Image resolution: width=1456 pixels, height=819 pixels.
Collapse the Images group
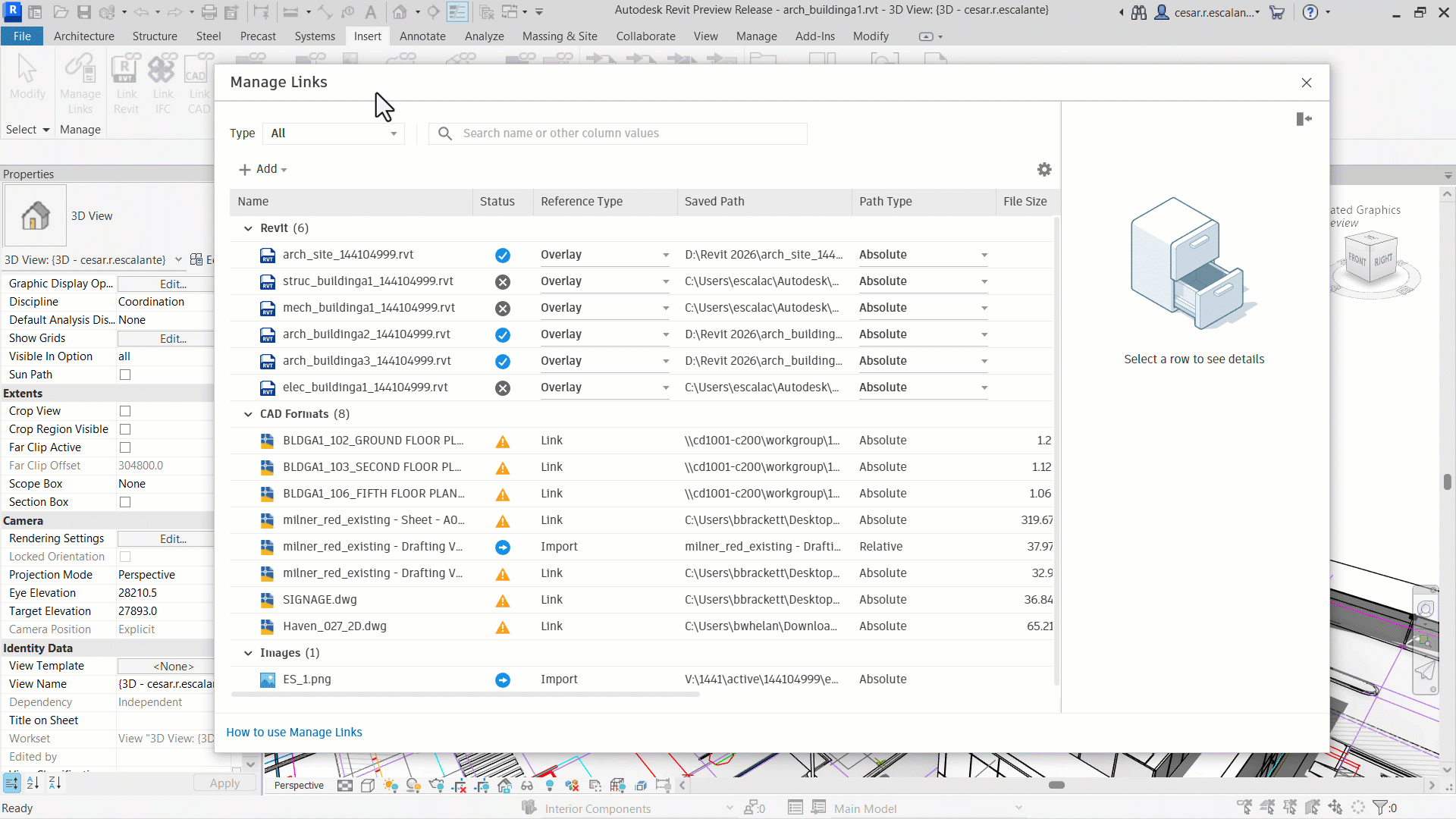click(248, 653)
